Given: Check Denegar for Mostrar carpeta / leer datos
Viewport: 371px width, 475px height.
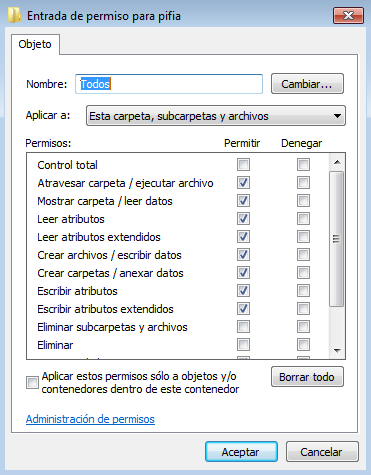Looking at the screenshot, I should click(x=303, y=201).
